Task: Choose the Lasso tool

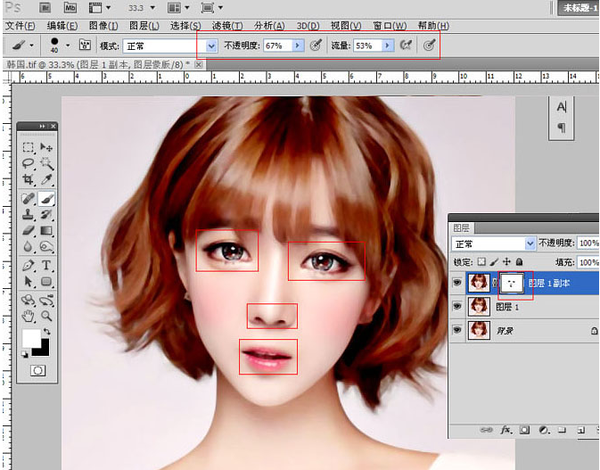Action: 29,164
